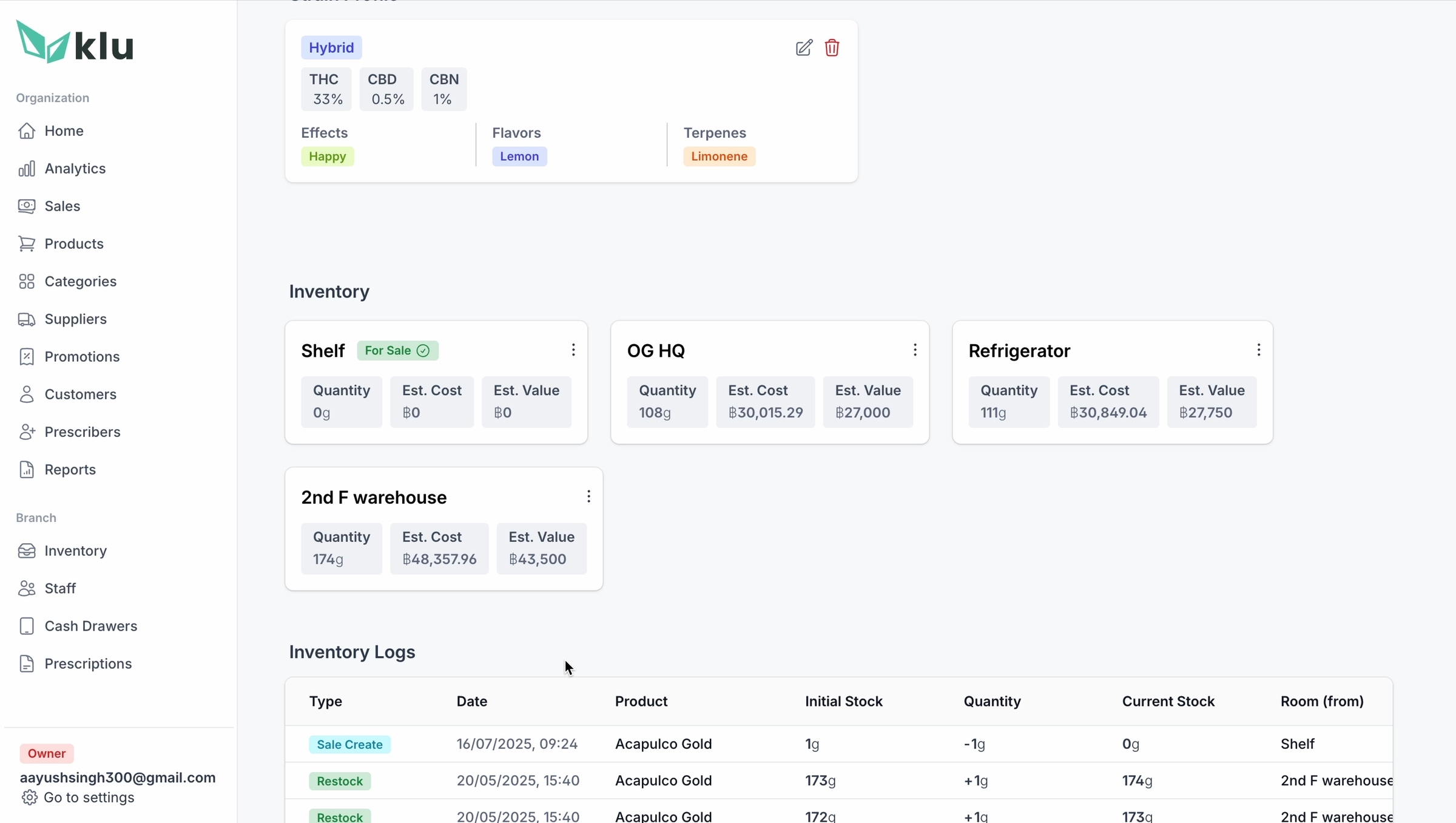1456x823 pixels.
Task: Open Cash Drawers page
Action: click(x=90, y=626)
